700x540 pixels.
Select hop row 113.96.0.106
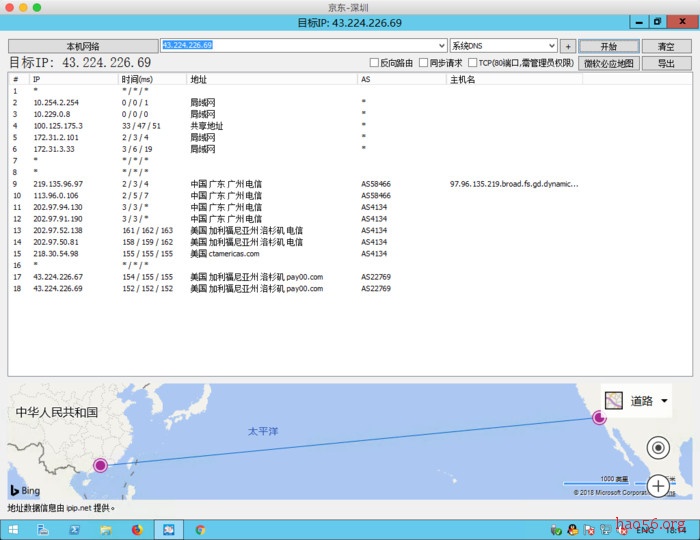[x=350, y=195]
